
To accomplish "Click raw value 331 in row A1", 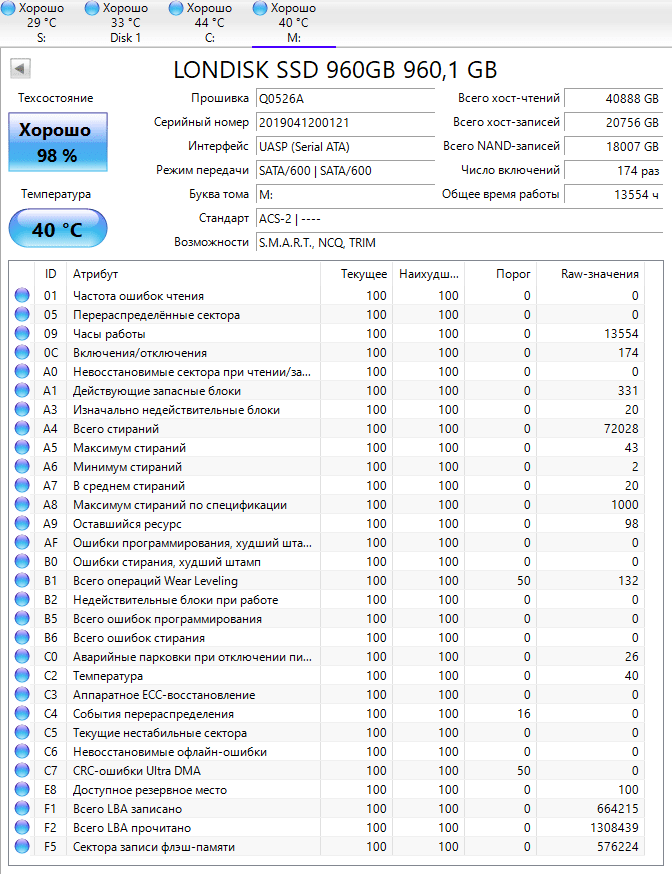I will coord(628,391).
